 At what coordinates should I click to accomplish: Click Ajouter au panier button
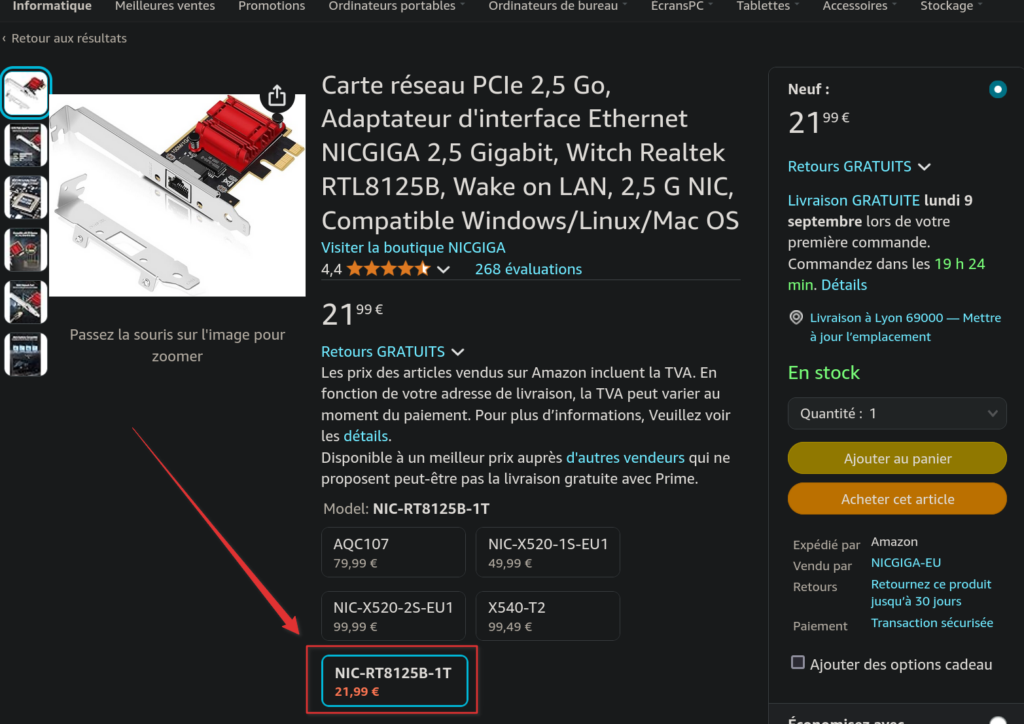[897, 458]
